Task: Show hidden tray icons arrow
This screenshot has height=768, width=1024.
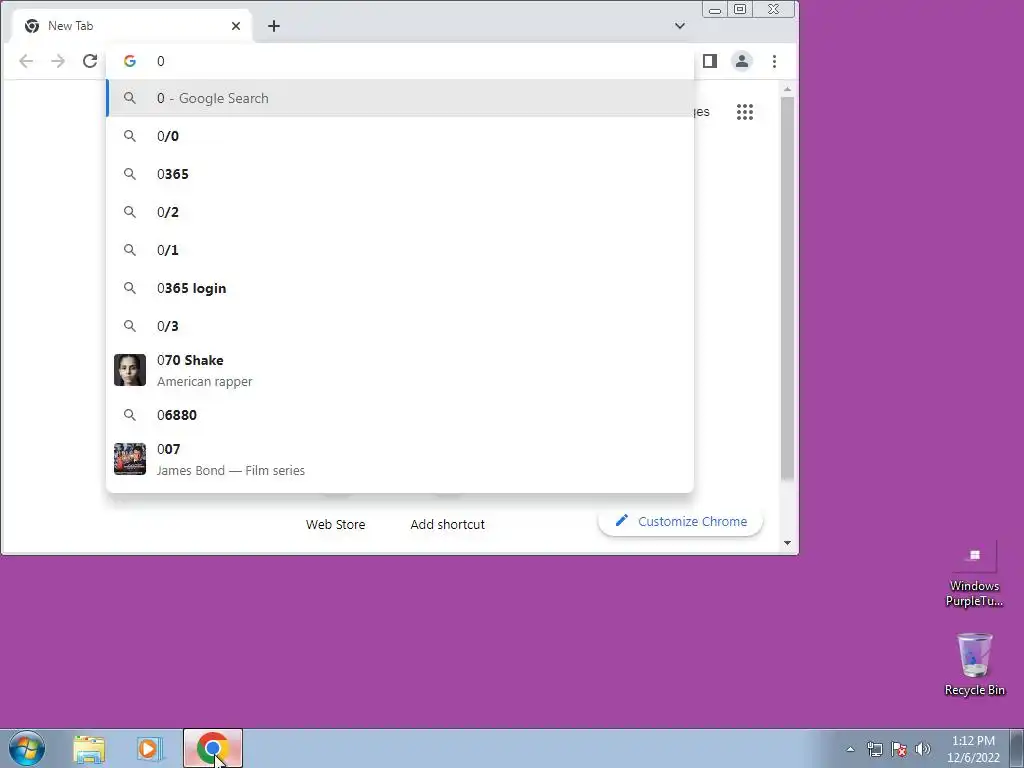Action: click(850, 749)
